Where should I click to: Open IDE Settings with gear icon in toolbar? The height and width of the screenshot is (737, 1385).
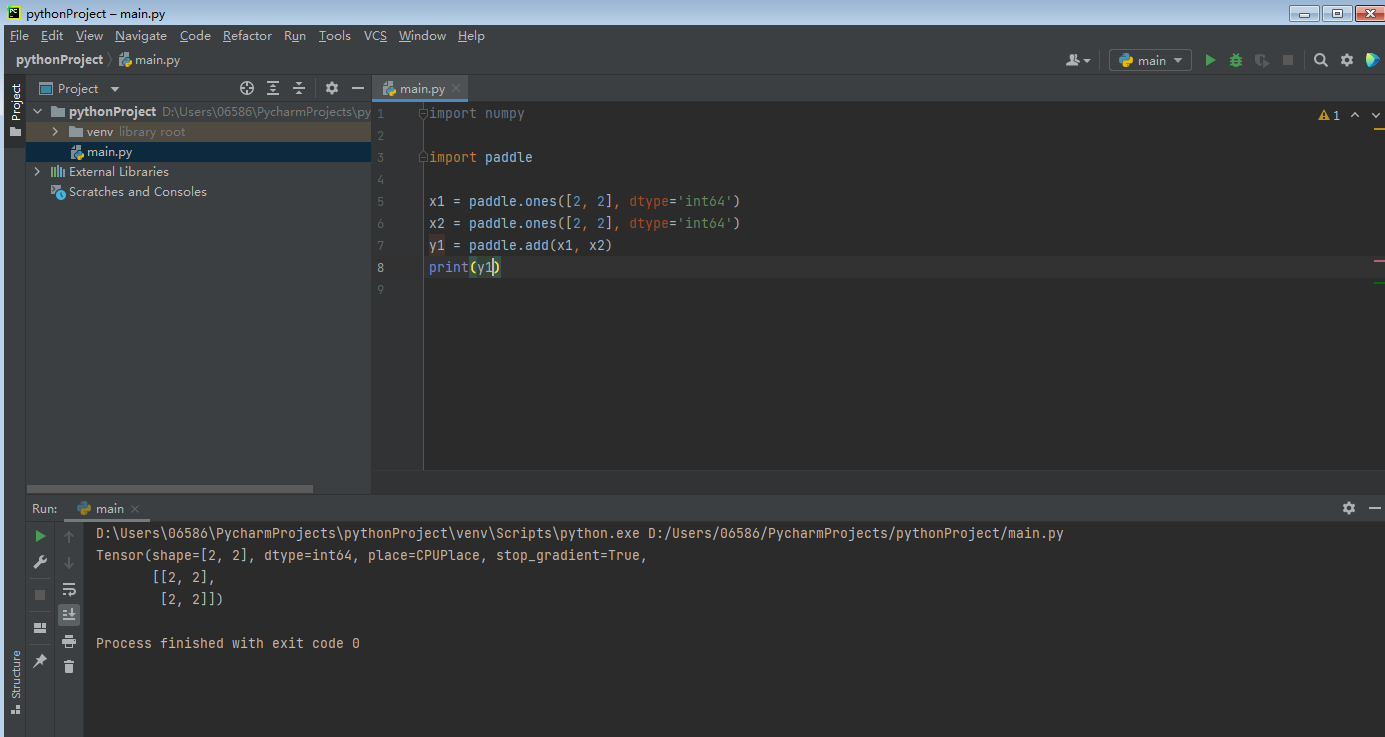pyautogui.click(x=1347, y=59)
